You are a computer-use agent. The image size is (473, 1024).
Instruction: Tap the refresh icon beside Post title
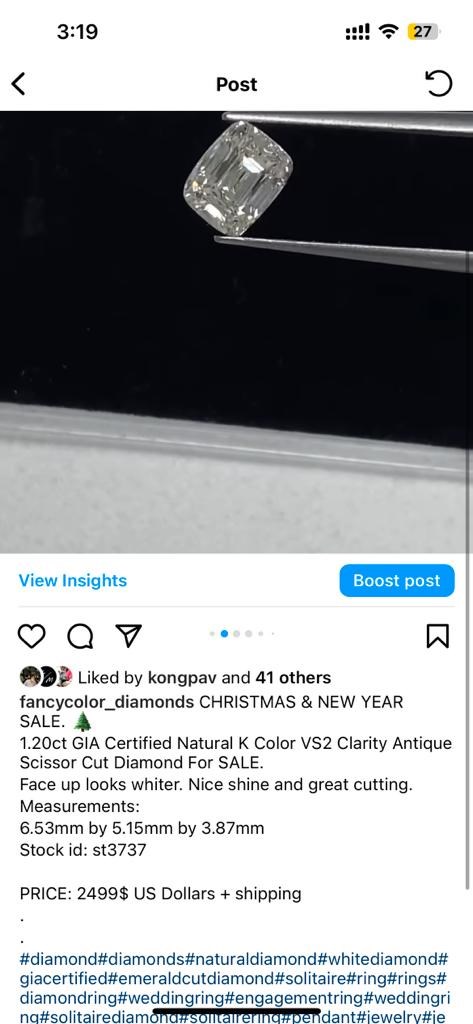point(438,84)
